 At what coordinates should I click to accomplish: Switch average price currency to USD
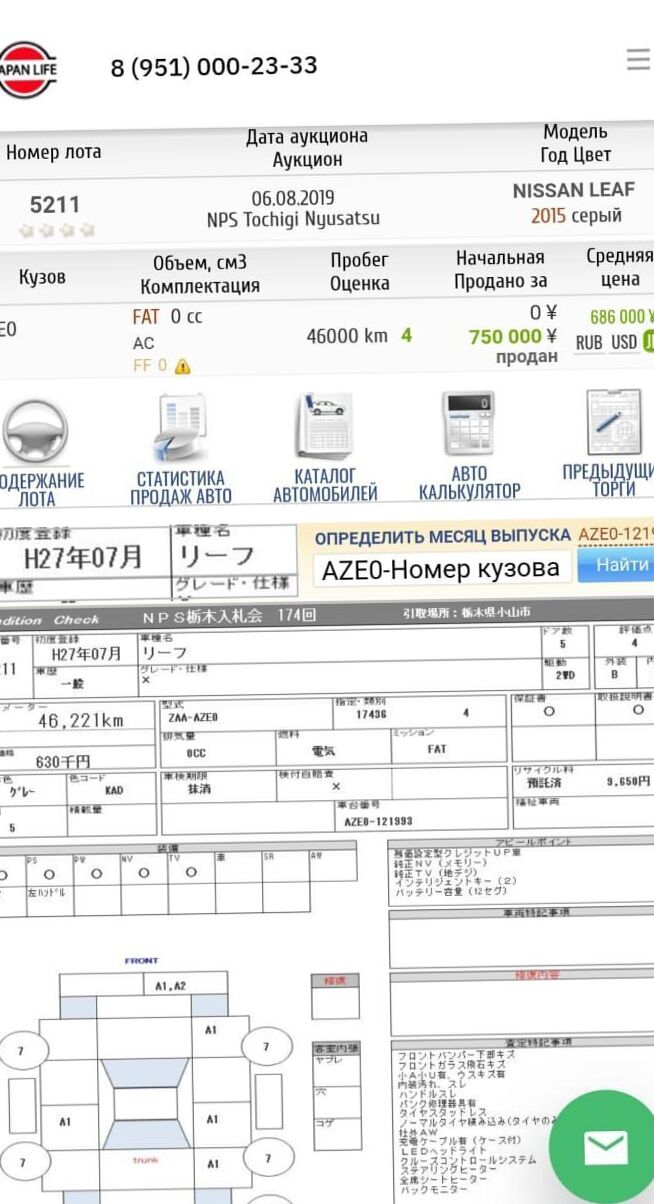click(x=624, y=342)
